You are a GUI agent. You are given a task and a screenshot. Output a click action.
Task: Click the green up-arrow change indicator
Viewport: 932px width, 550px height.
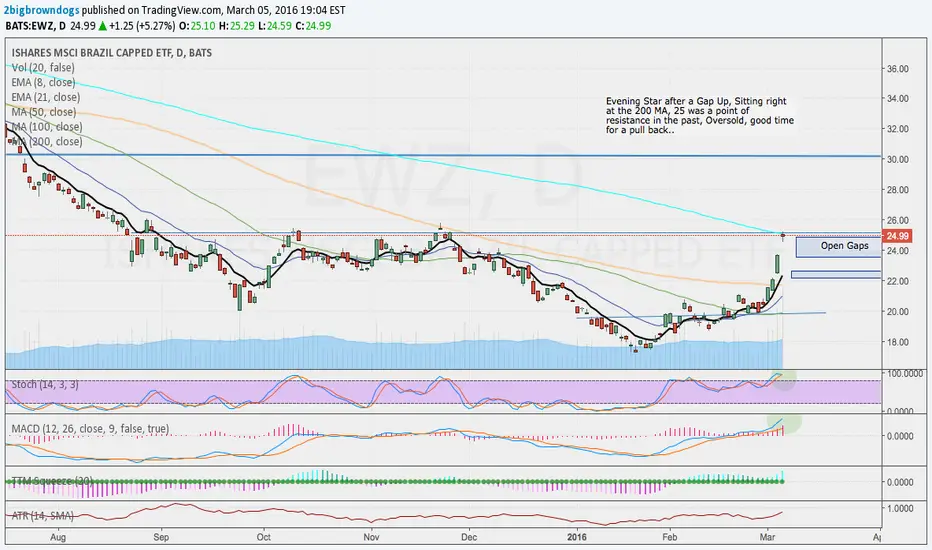[103, 26]
